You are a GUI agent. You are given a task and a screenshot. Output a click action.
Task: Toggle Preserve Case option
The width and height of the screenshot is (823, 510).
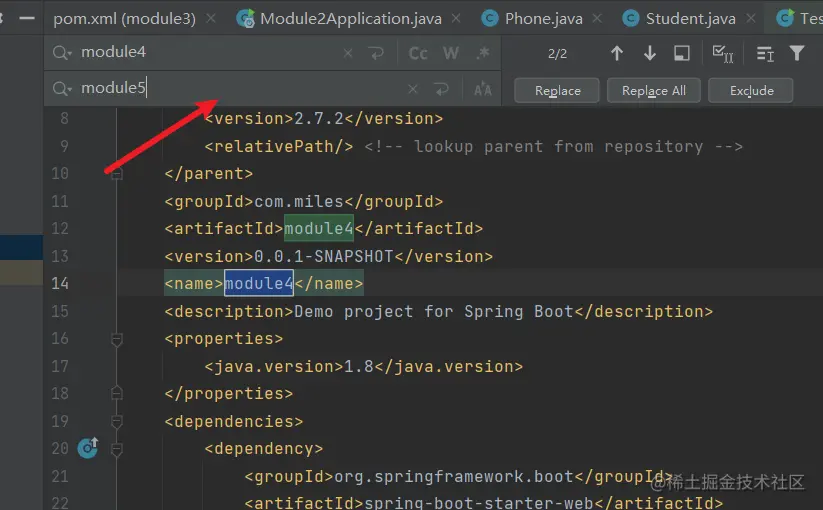(x=483, y=89)
